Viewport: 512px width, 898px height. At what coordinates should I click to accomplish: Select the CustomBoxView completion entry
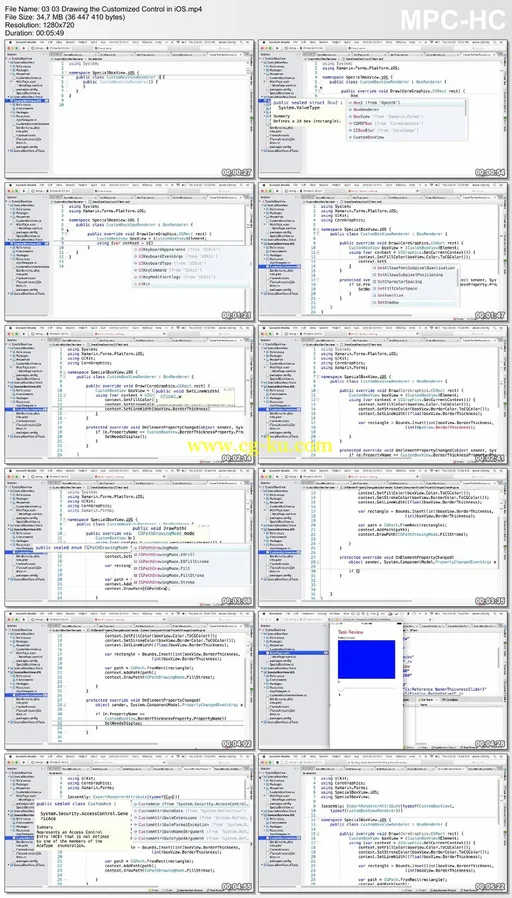click(x=405, y=137)
